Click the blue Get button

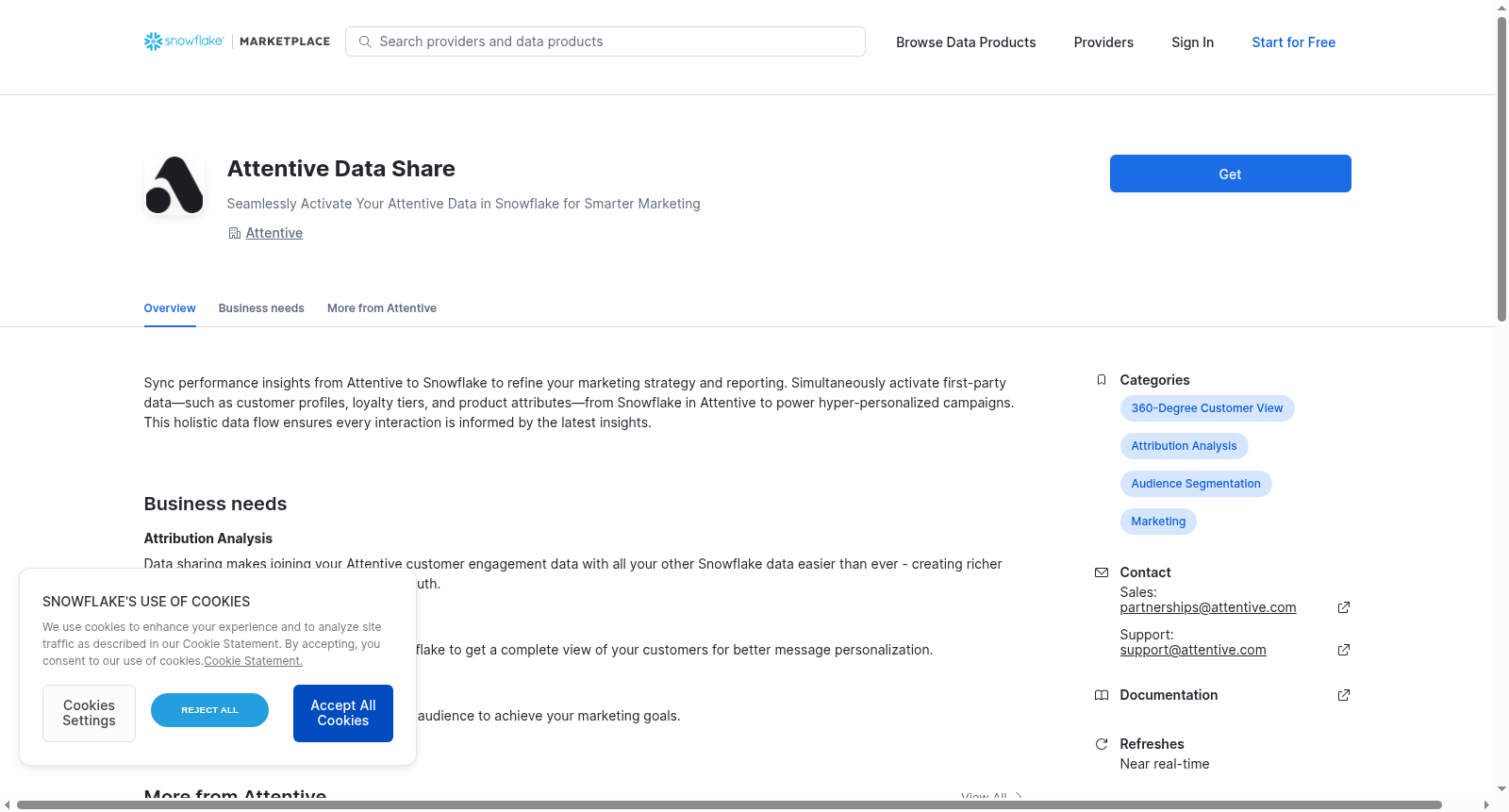point(1230,174)
